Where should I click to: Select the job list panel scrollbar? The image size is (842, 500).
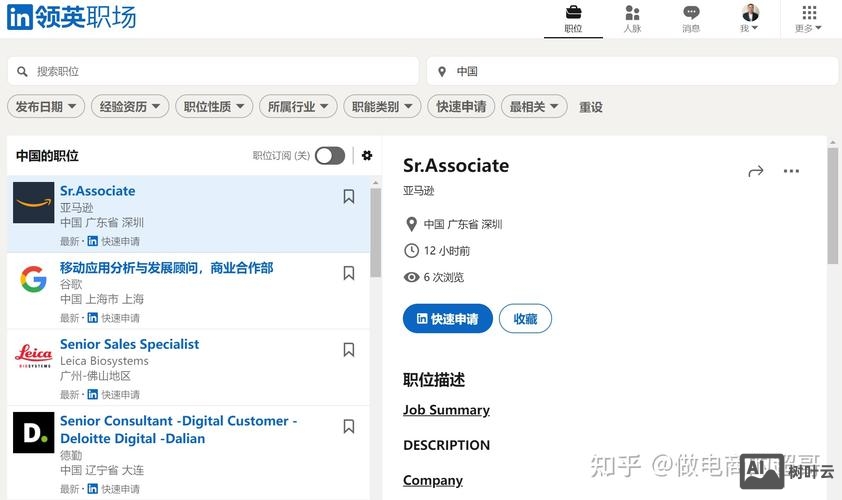pyautogui.click(x=375, y=232)
